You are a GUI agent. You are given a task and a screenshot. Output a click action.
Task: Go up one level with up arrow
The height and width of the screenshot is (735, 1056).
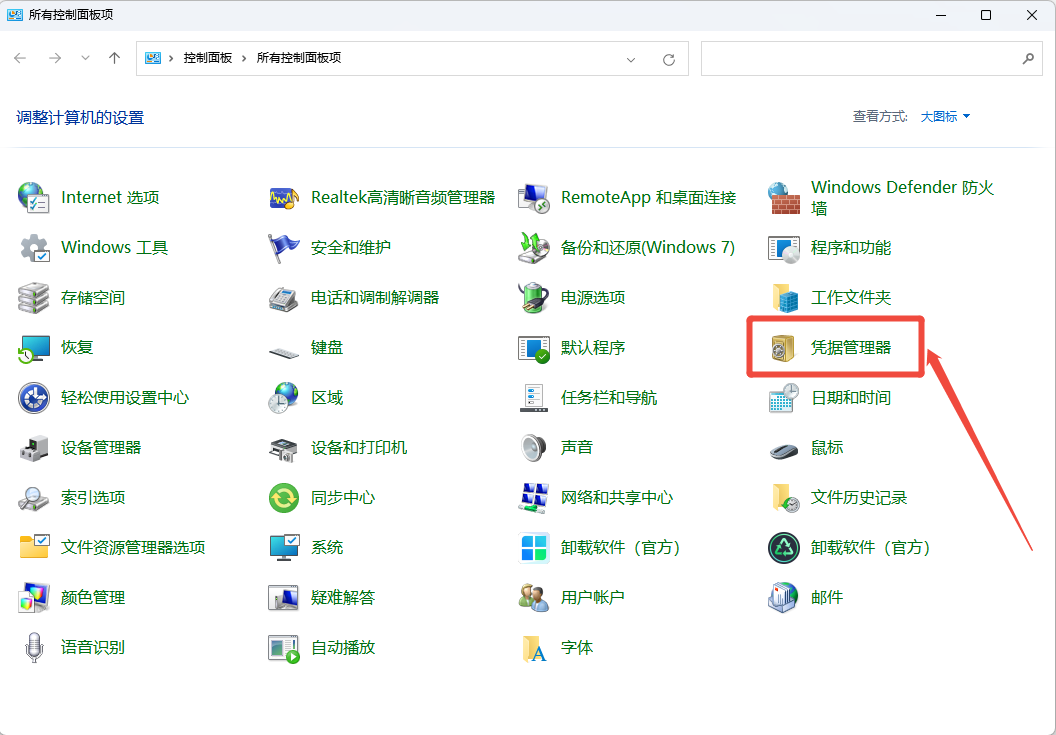point(114,58)
